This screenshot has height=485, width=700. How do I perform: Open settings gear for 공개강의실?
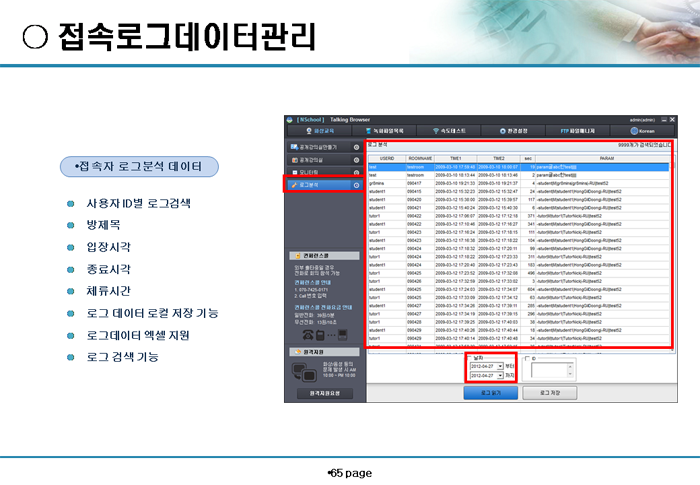click(x=356, y=160)
